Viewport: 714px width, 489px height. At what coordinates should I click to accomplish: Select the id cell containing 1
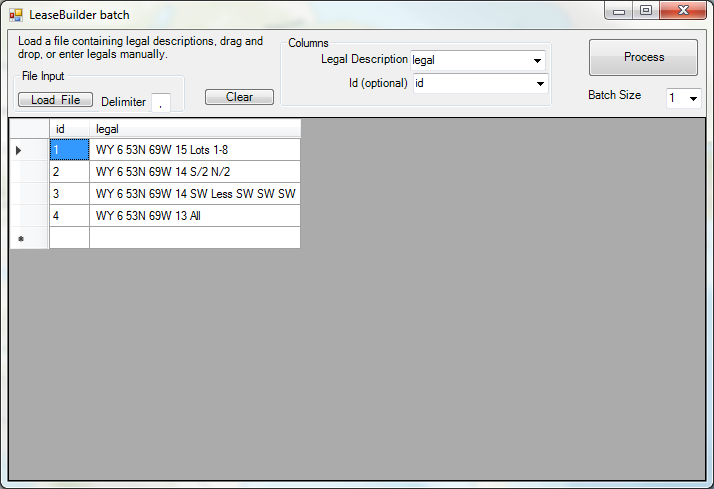[69, 150]
